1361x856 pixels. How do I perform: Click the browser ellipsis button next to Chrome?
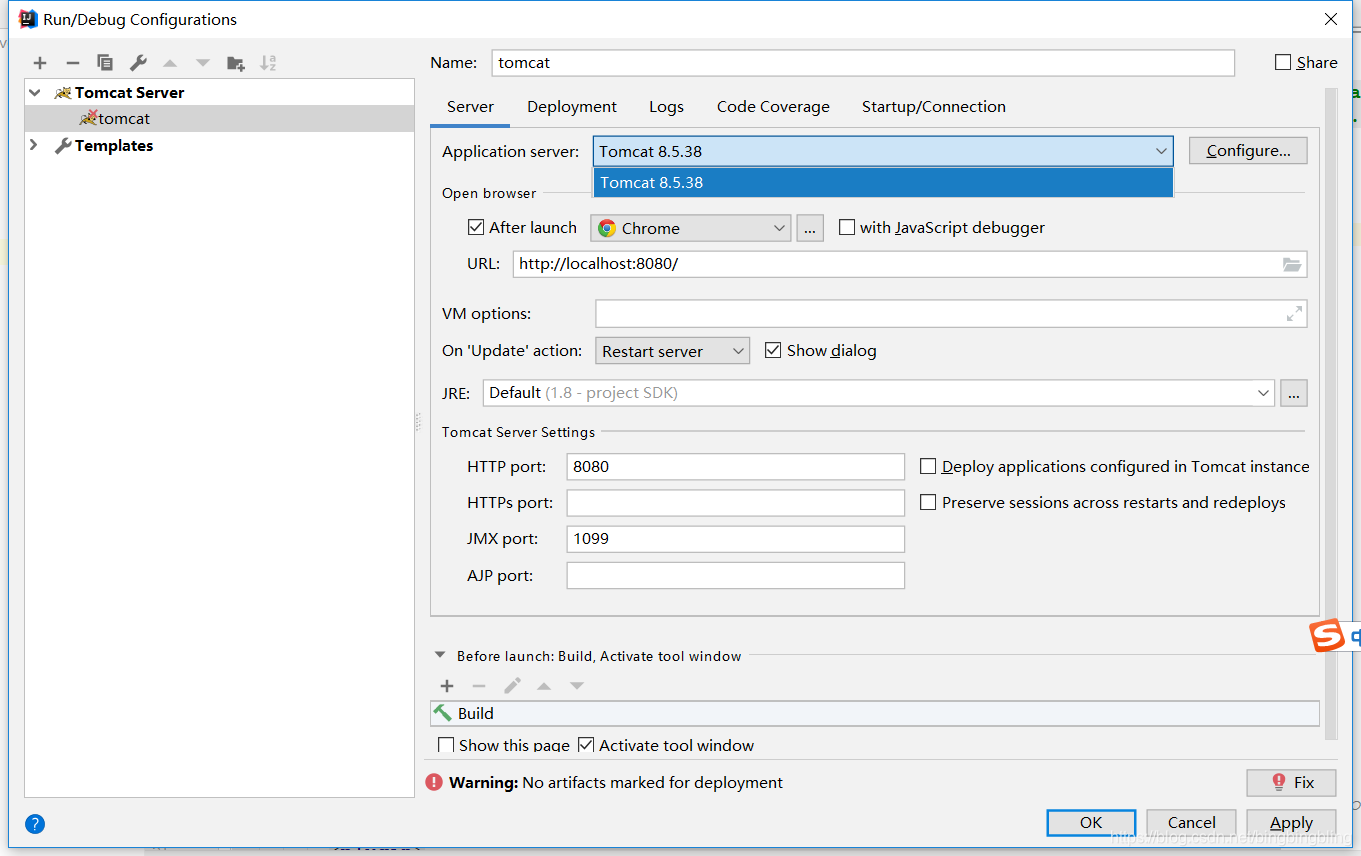click(x=810, y=228)
